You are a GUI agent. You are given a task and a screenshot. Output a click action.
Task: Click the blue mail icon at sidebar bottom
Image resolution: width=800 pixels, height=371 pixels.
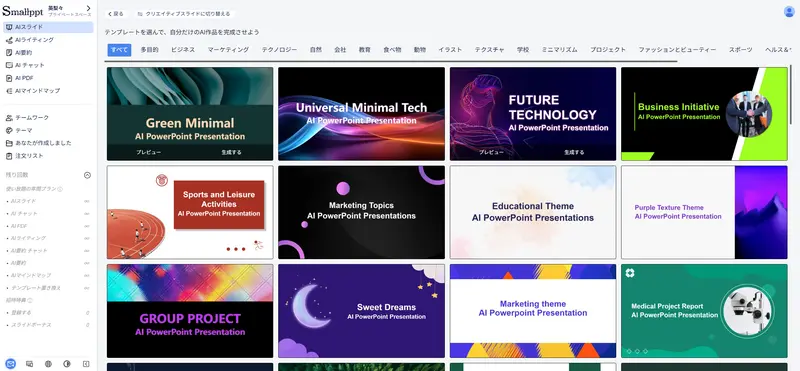pyautogui.click(x=10, y=364)
